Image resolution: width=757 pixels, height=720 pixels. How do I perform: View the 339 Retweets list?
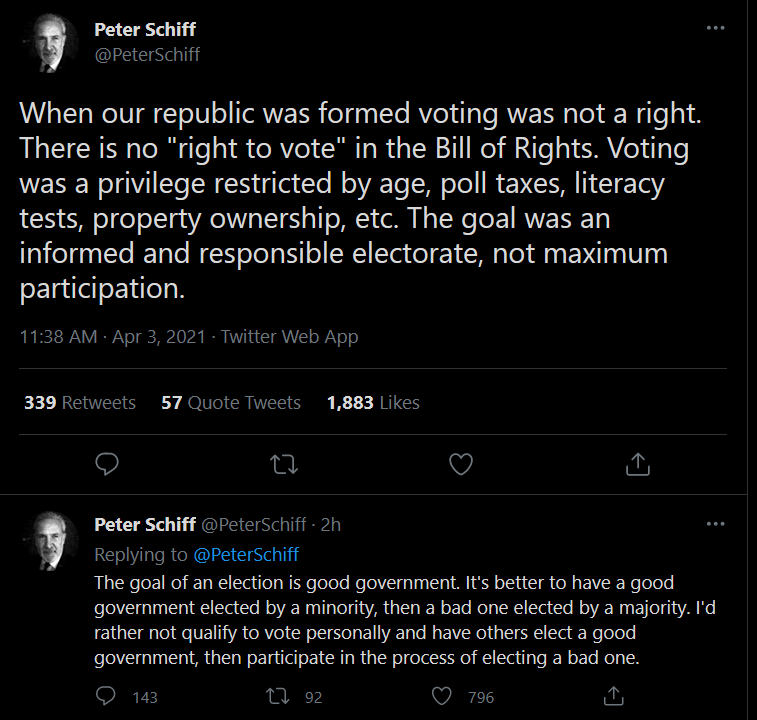tap(80, 402)
